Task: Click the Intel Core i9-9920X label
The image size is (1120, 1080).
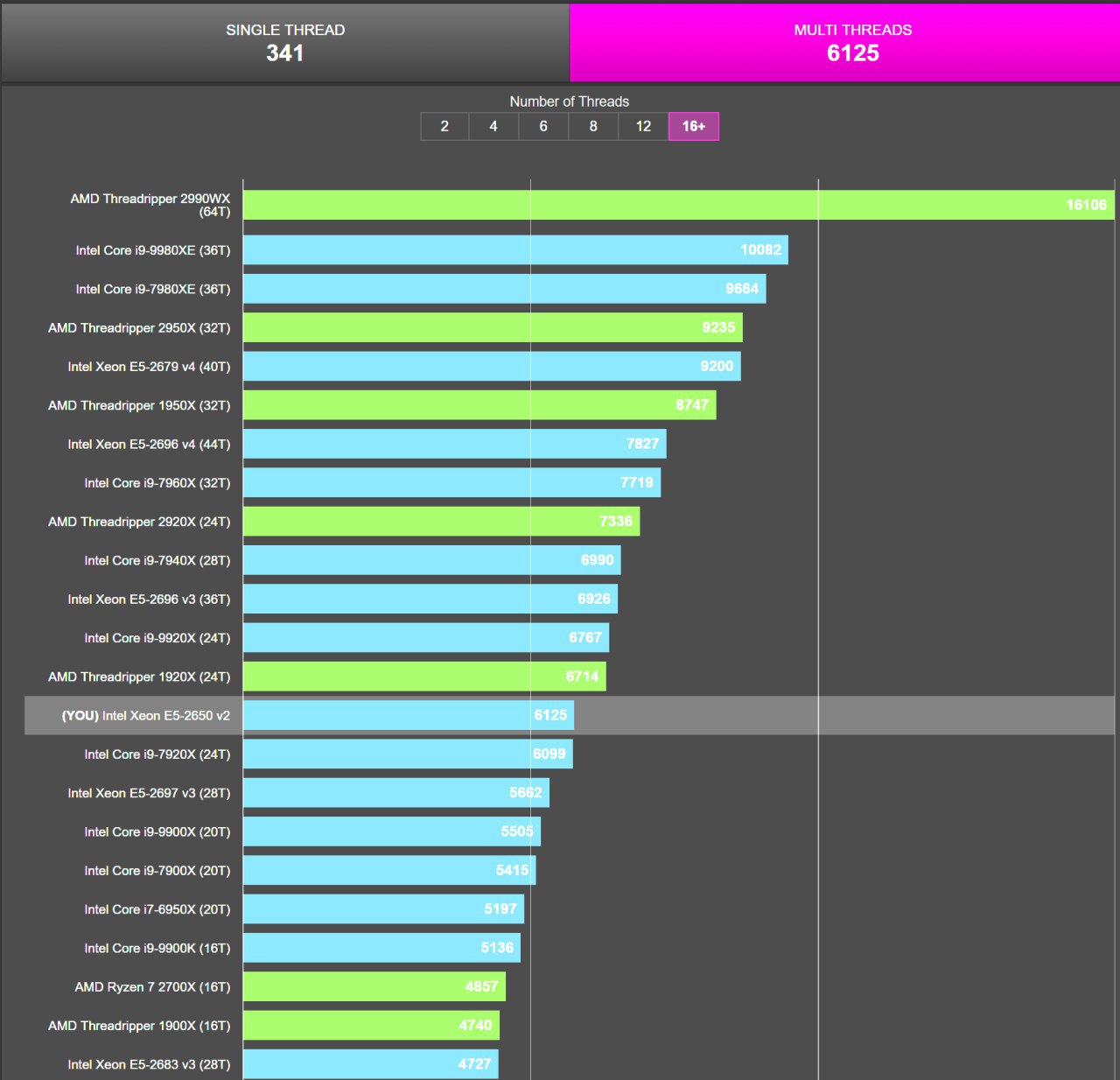Action: pos(157,638)
